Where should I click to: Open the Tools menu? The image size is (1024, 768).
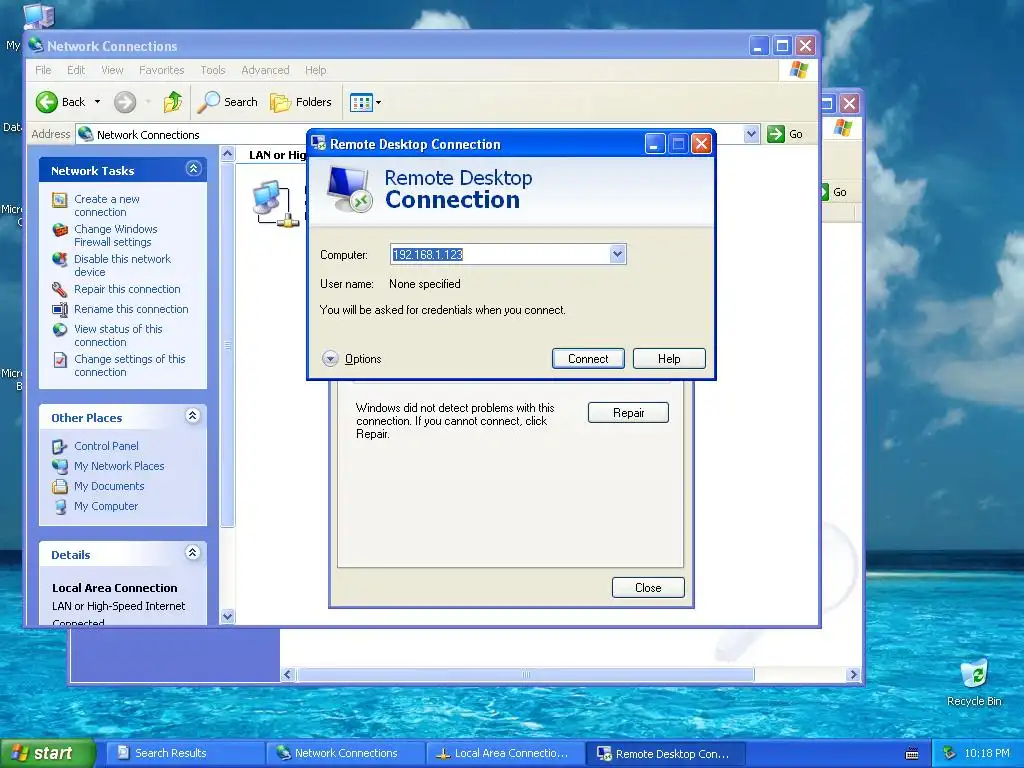point(212,70)
